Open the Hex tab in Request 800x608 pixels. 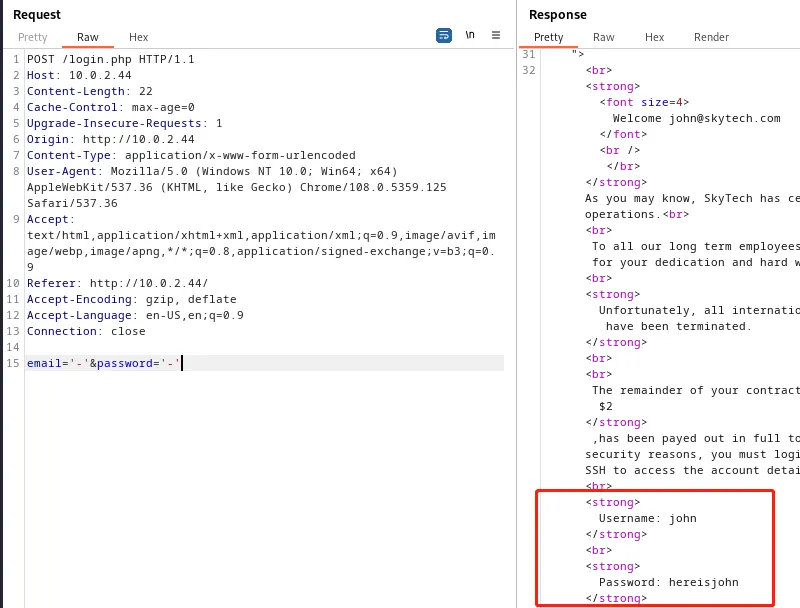(138, 37)
